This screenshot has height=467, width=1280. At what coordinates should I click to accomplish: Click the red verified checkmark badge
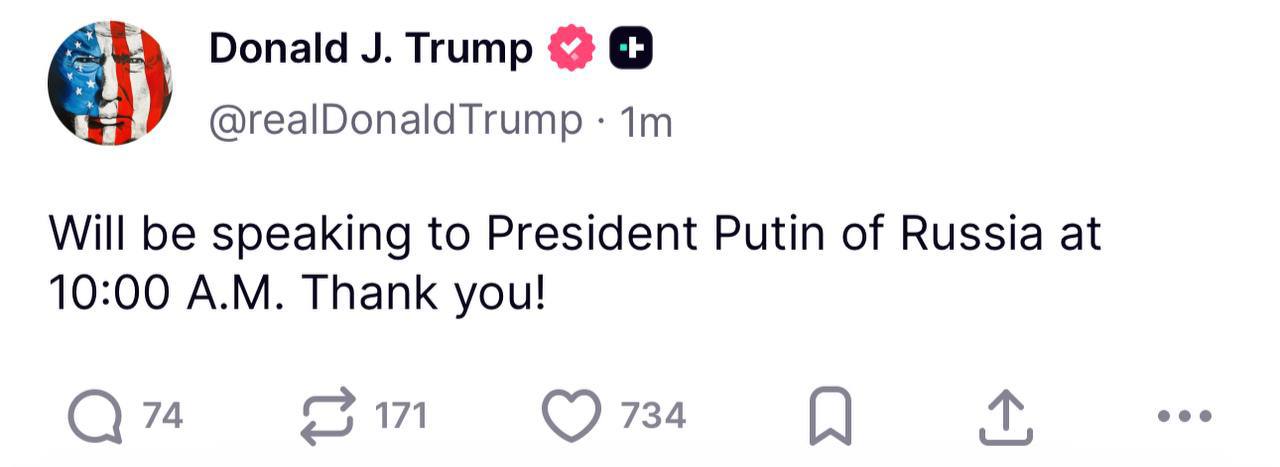(572, 47)
